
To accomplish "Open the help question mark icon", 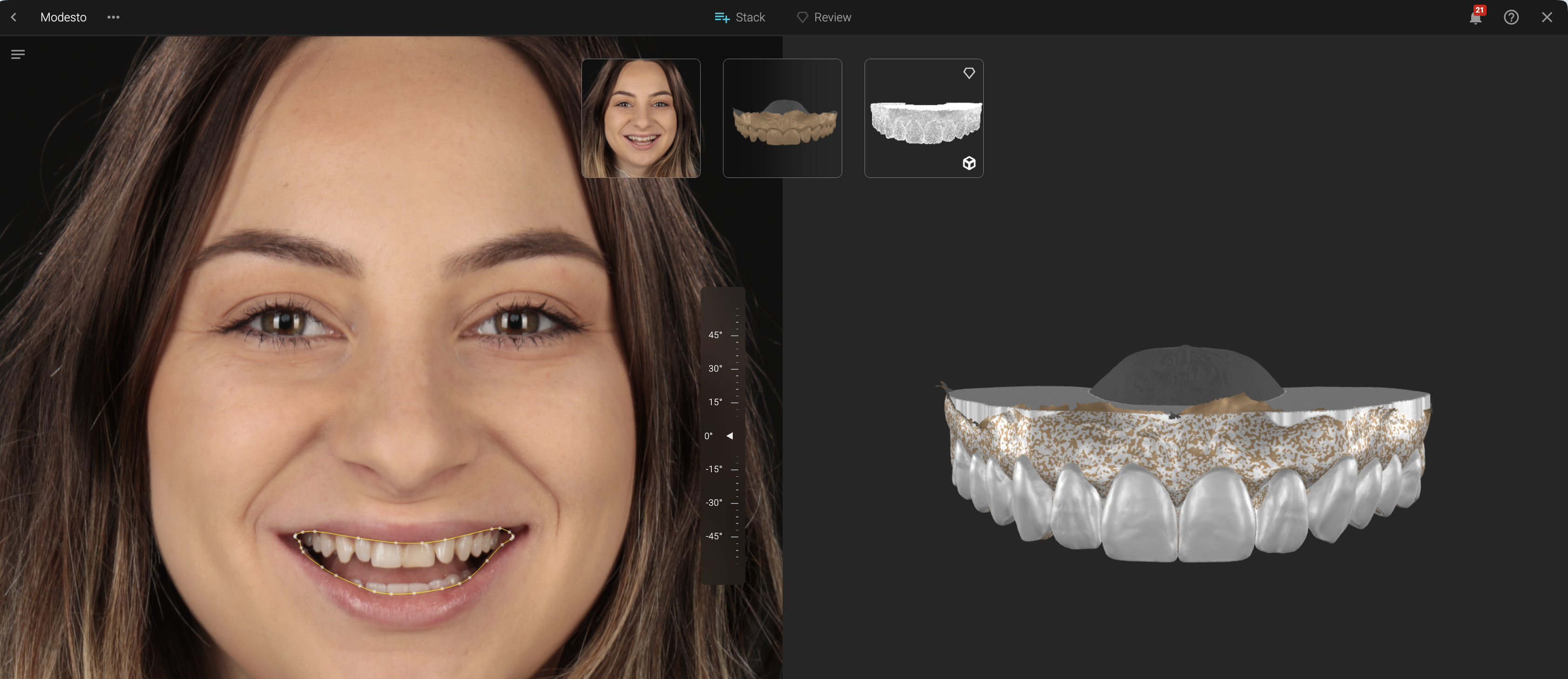I will (1511, 17).
